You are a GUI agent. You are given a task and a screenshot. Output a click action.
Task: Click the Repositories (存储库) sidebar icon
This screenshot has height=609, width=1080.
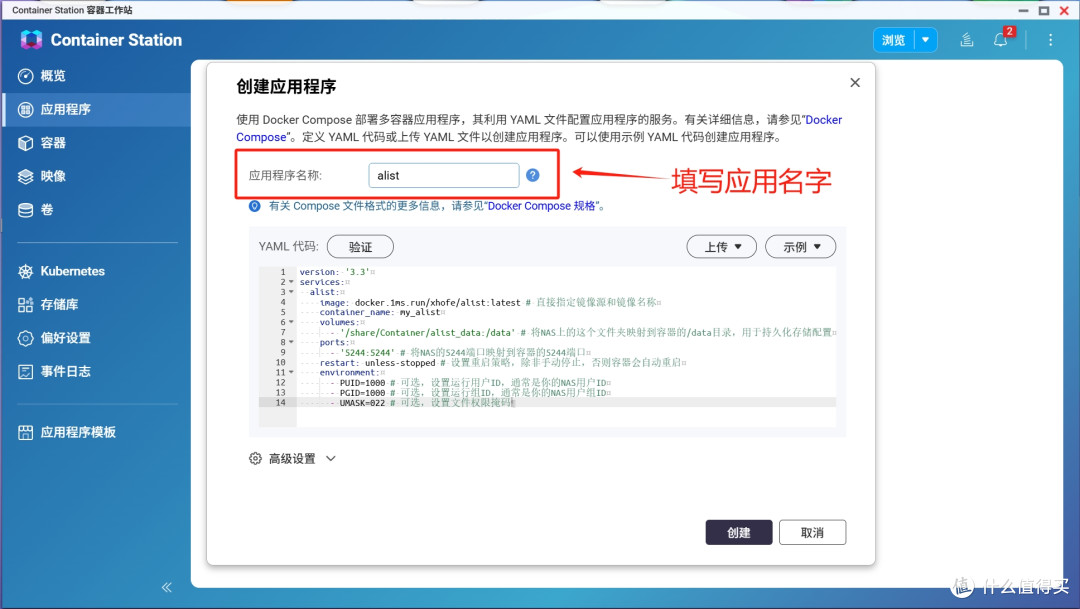click(x=25, y=304)
